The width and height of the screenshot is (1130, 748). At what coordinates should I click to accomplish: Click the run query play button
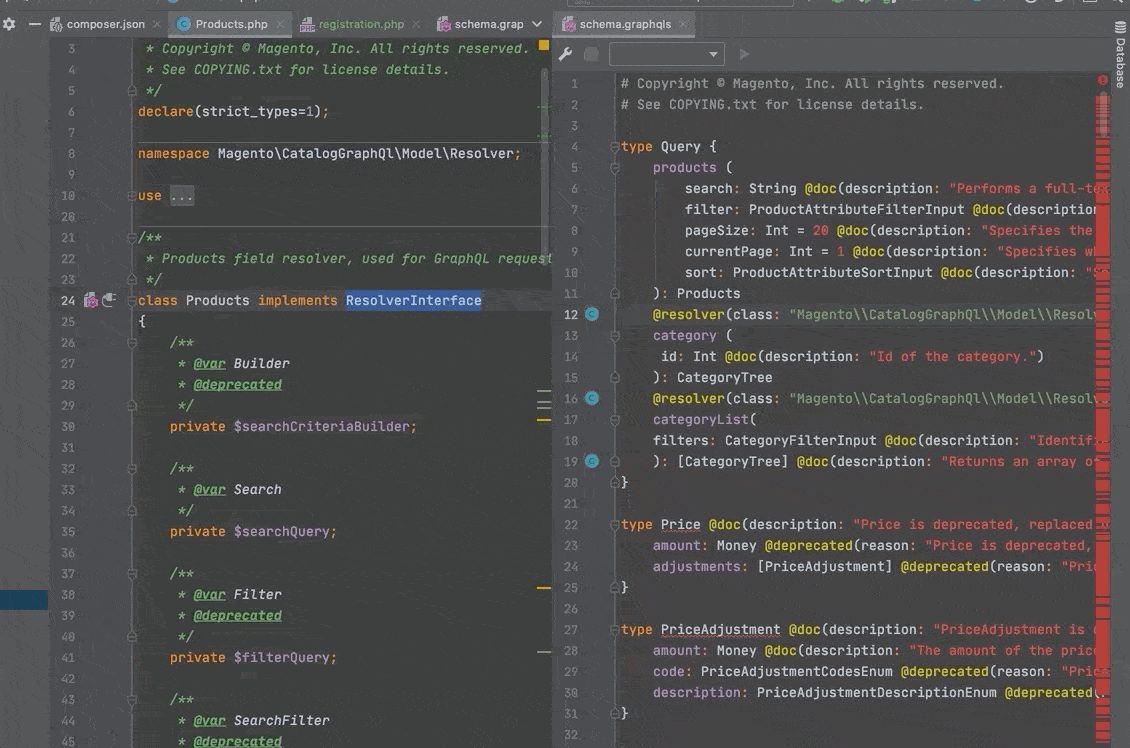click(743, 54)
